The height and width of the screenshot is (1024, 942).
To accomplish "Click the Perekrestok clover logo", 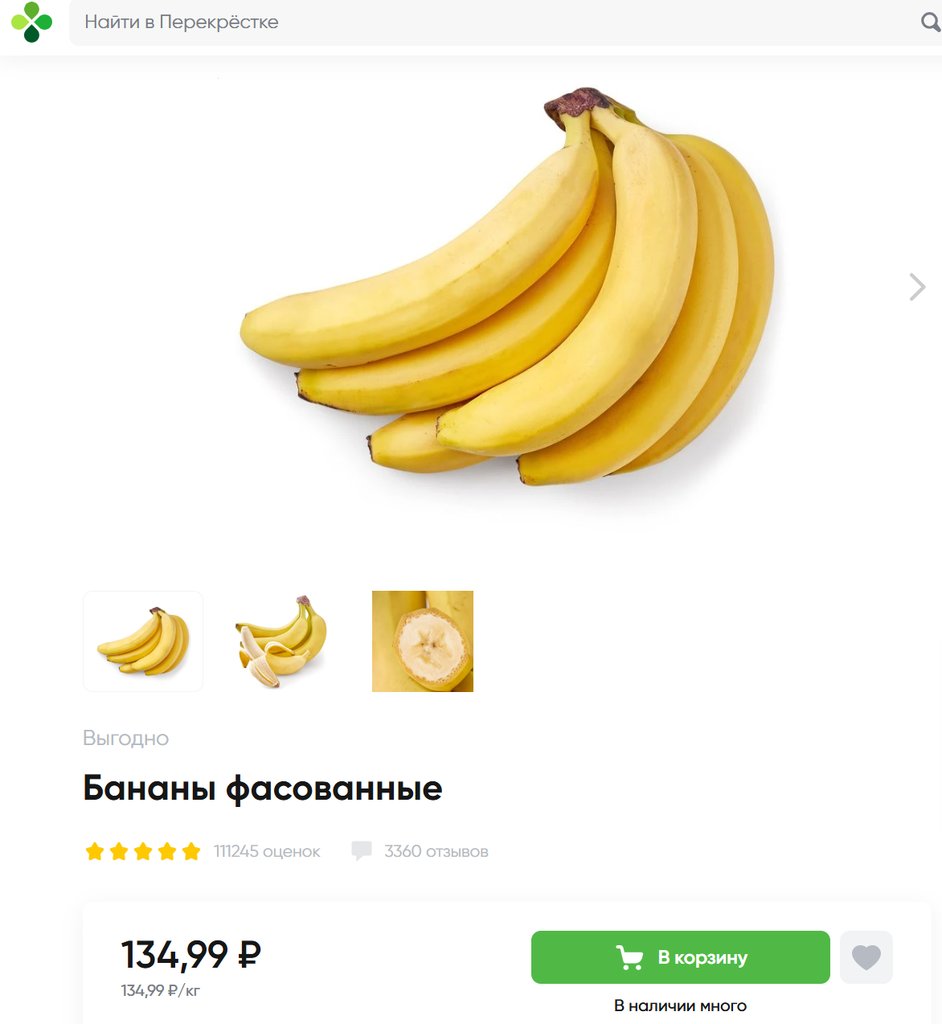I will pos(31,22).
